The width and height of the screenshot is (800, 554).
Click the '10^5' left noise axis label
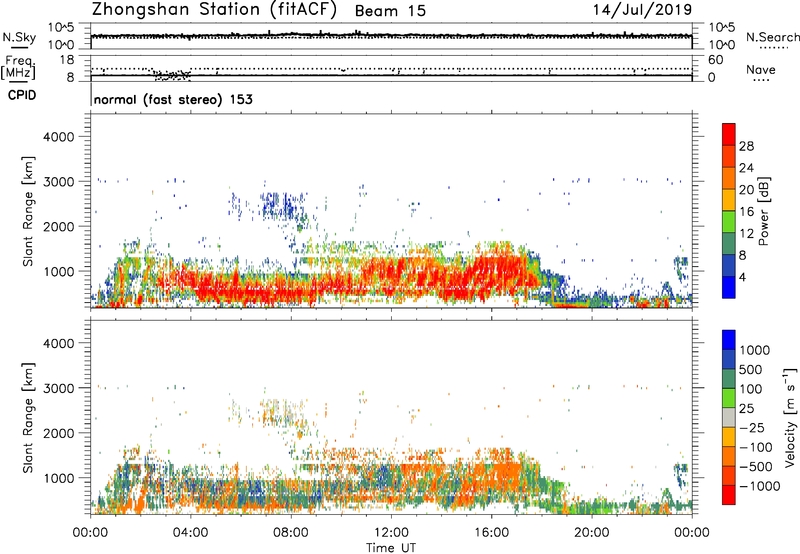click(61, 28)
